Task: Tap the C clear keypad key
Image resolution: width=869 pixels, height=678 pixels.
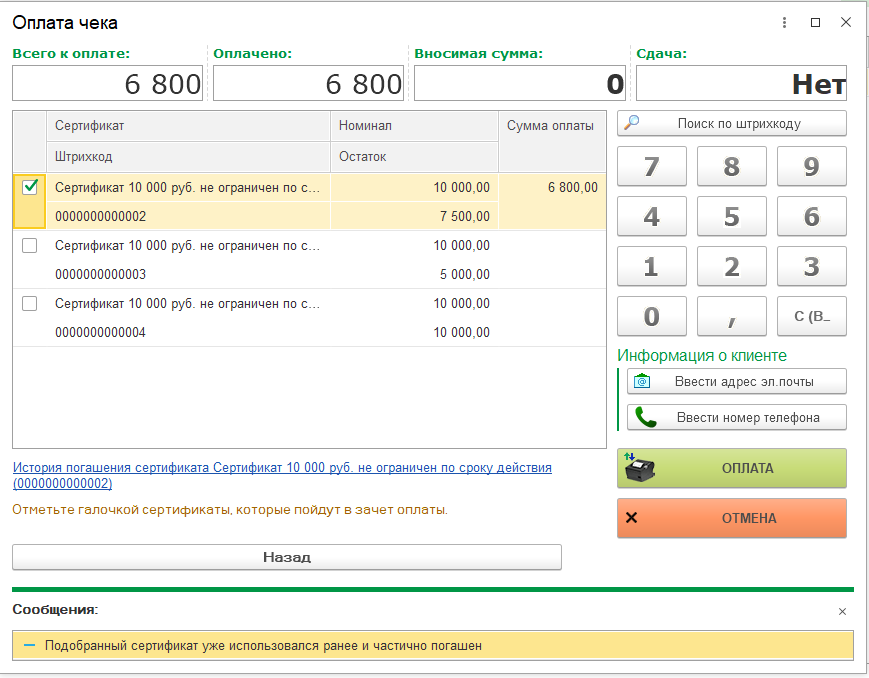Action: click(811, 316)
